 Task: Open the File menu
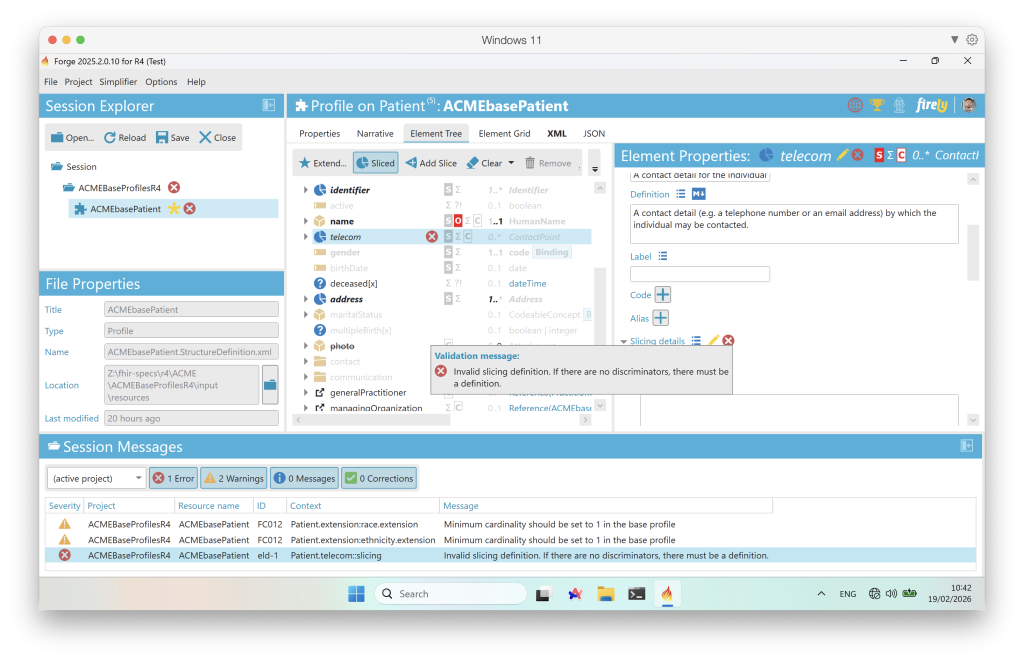51,82
